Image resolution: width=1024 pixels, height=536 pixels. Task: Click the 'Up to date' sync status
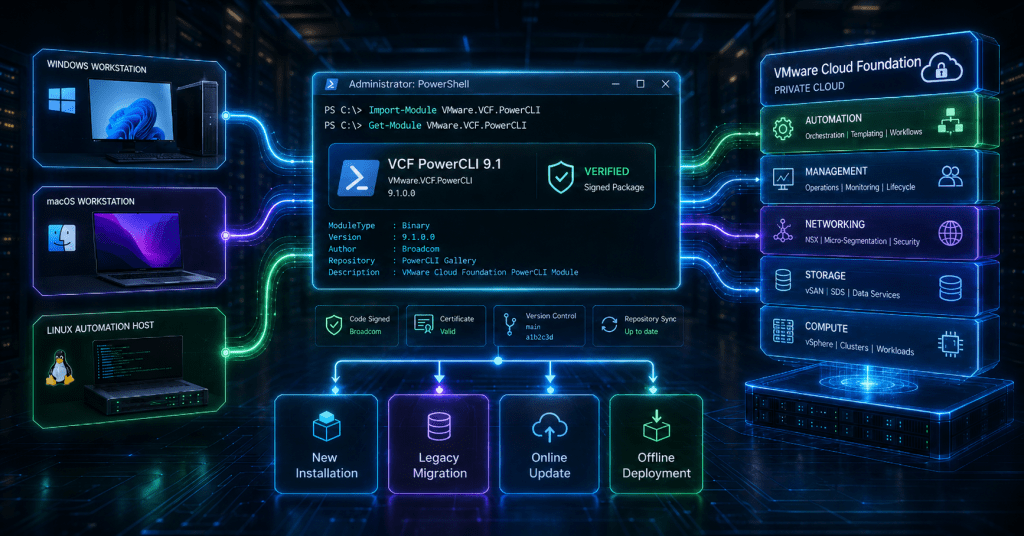[641, 332]
